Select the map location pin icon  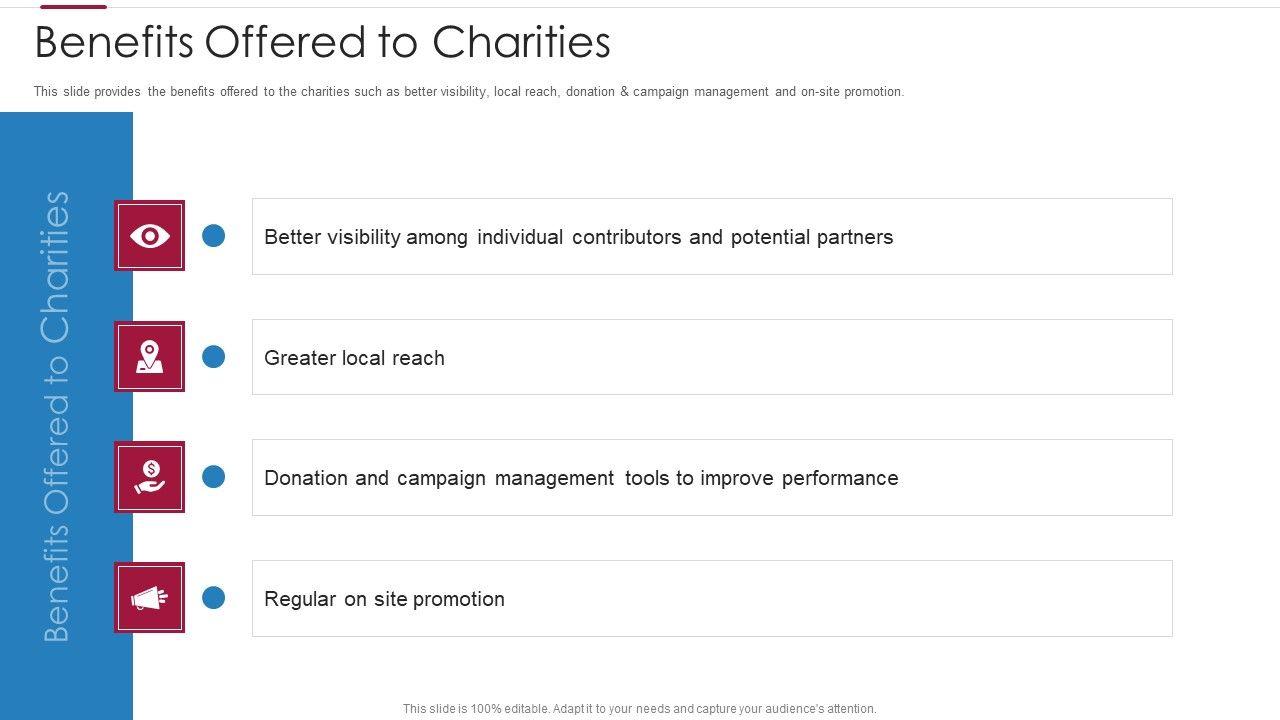point(149,357)
